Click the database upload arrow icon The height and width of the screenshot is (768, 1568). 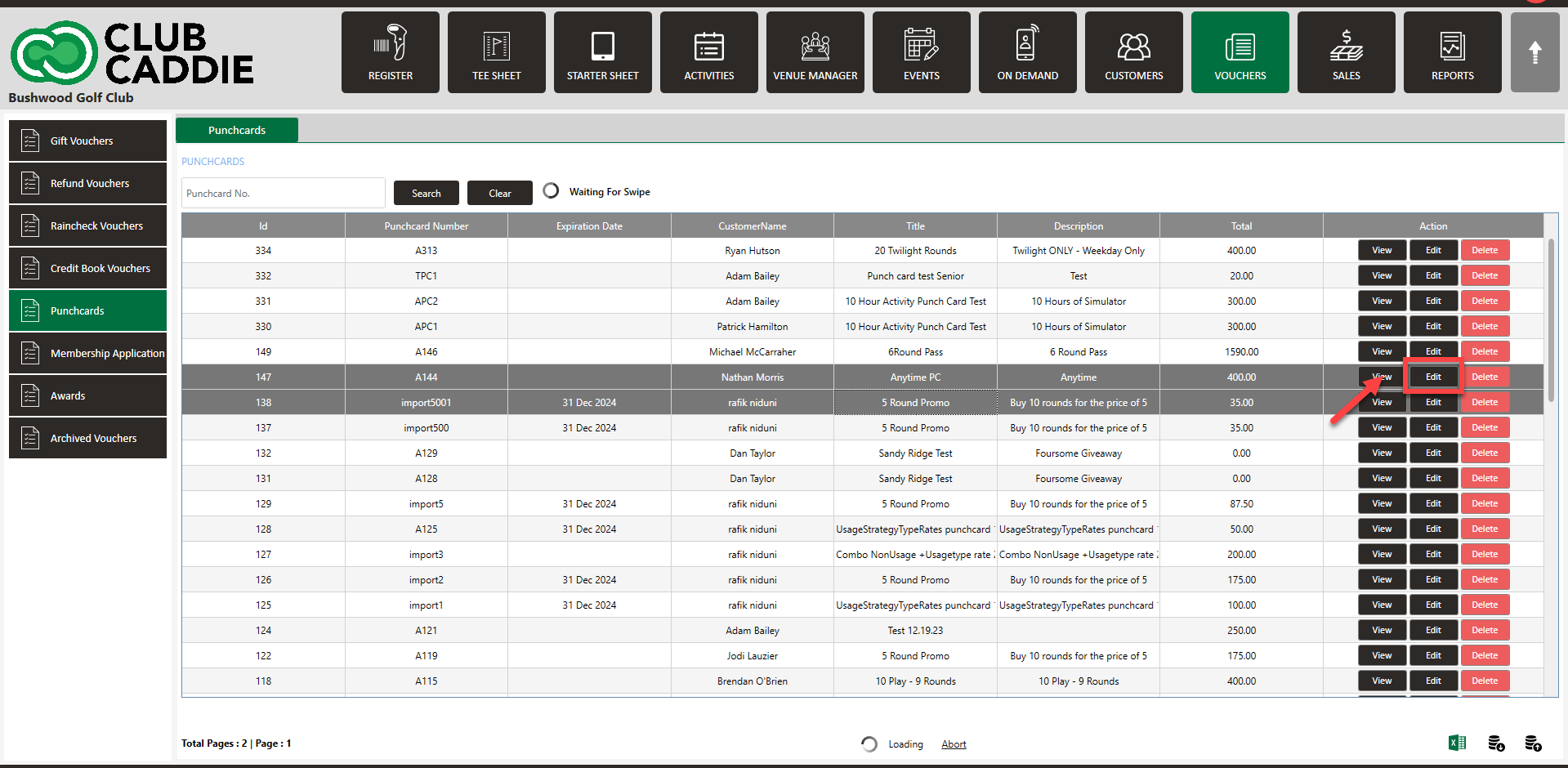tap(1533, 743)
